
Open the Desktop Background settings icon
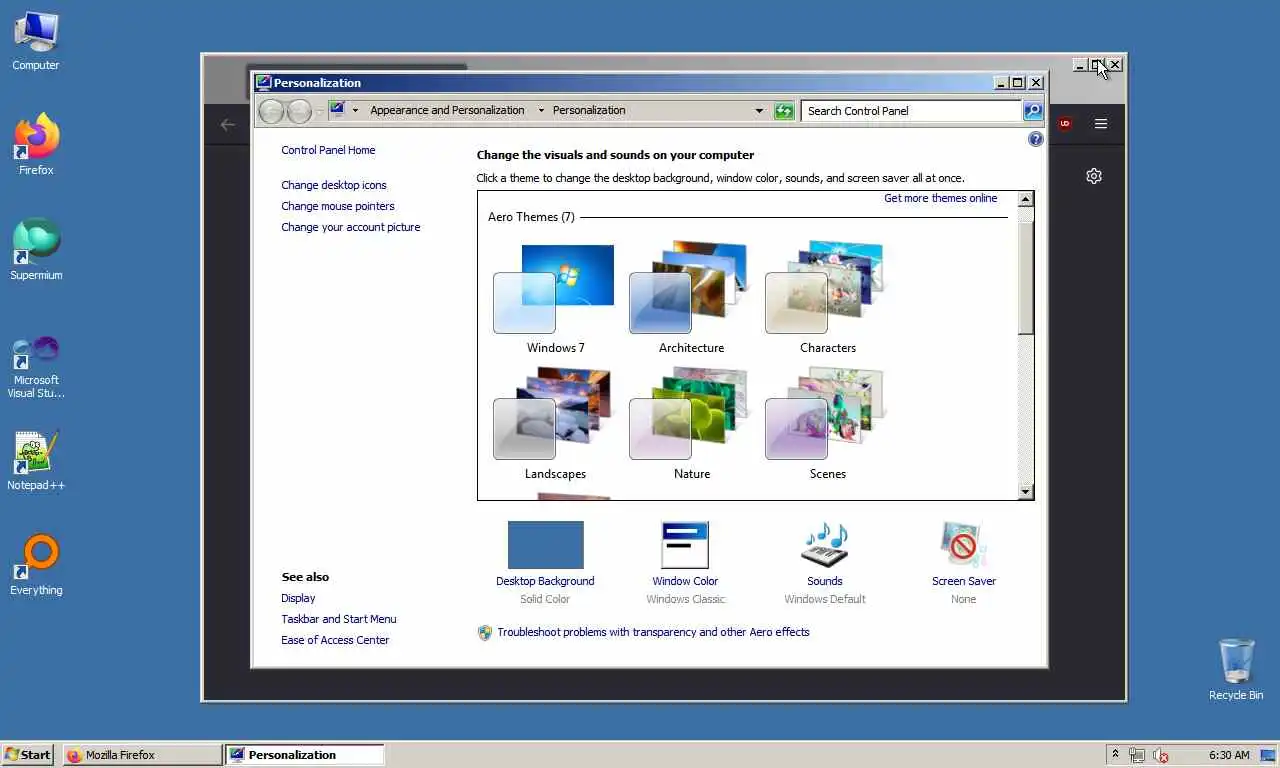[545, 545]
